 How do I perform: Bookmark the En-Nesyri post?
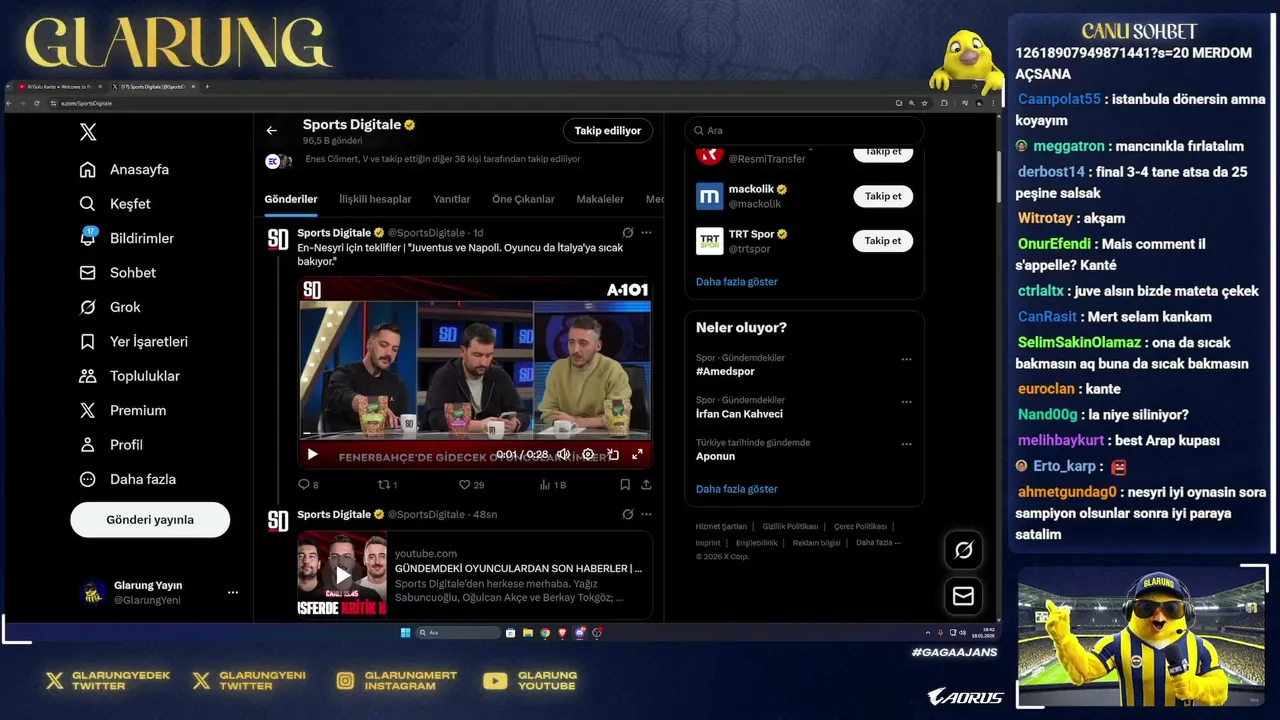tap(625, 484)
